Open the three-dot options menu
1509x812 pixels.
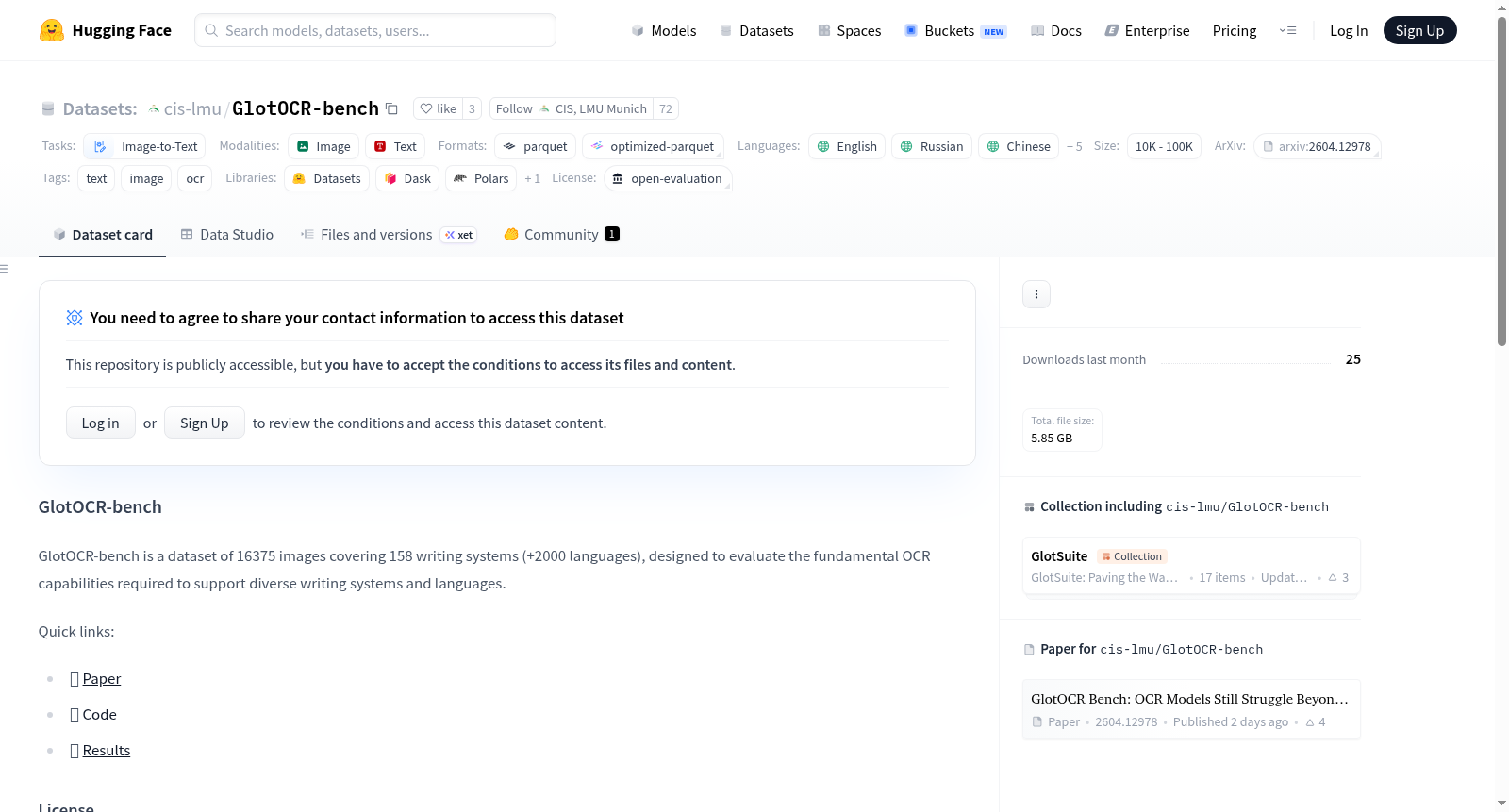click(x=1036, y=294)
